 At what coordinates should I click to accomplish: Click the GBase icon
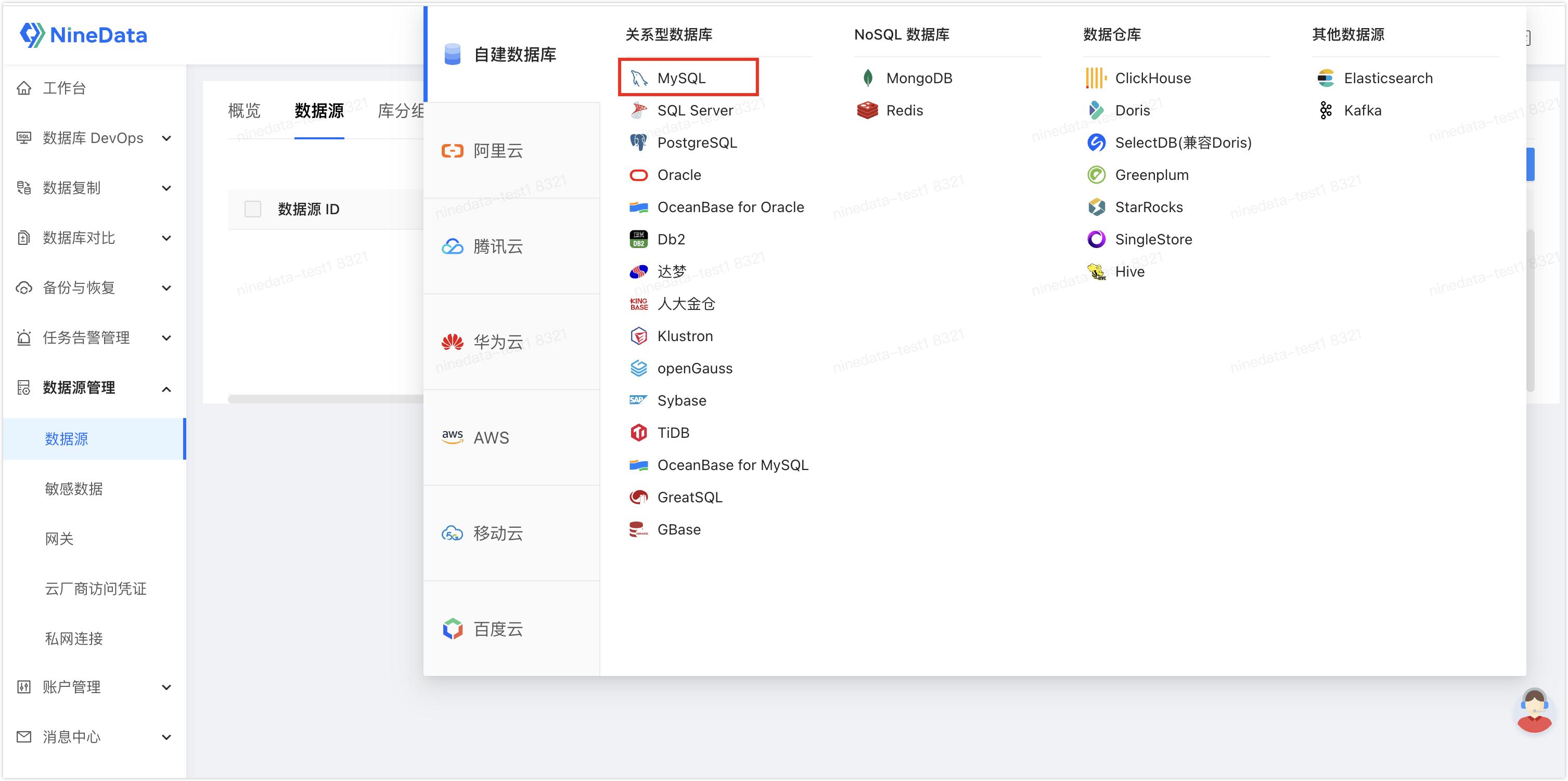[x=638, y=530]
